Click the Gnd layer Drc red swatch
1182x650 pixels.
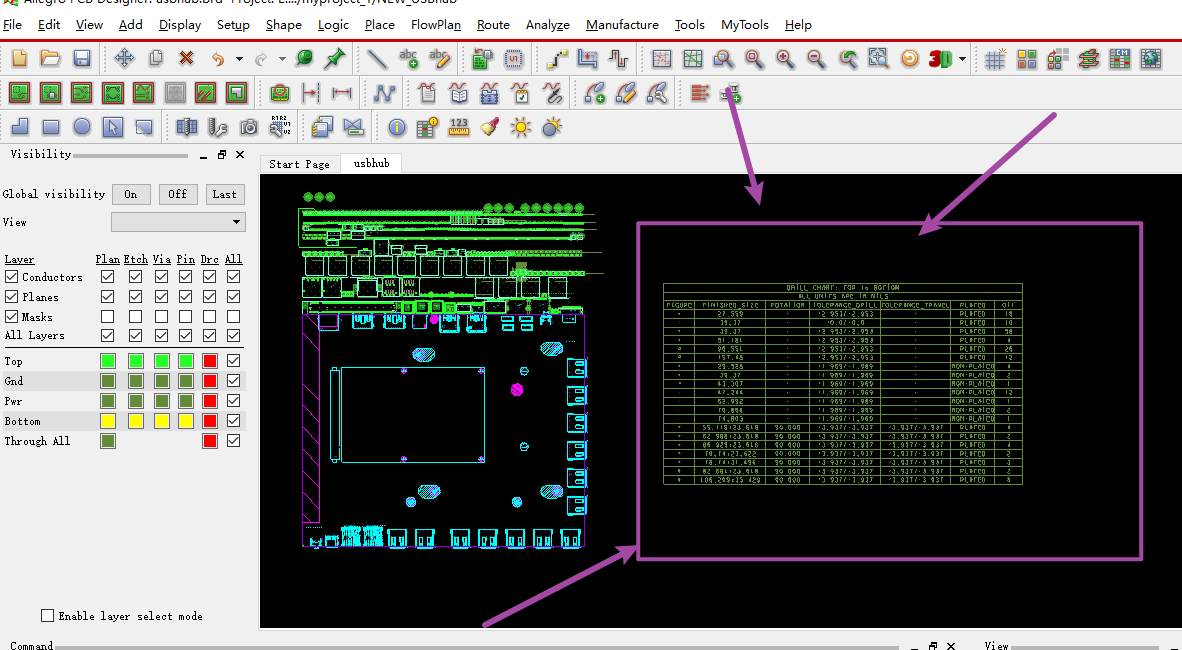pos(210,381)
